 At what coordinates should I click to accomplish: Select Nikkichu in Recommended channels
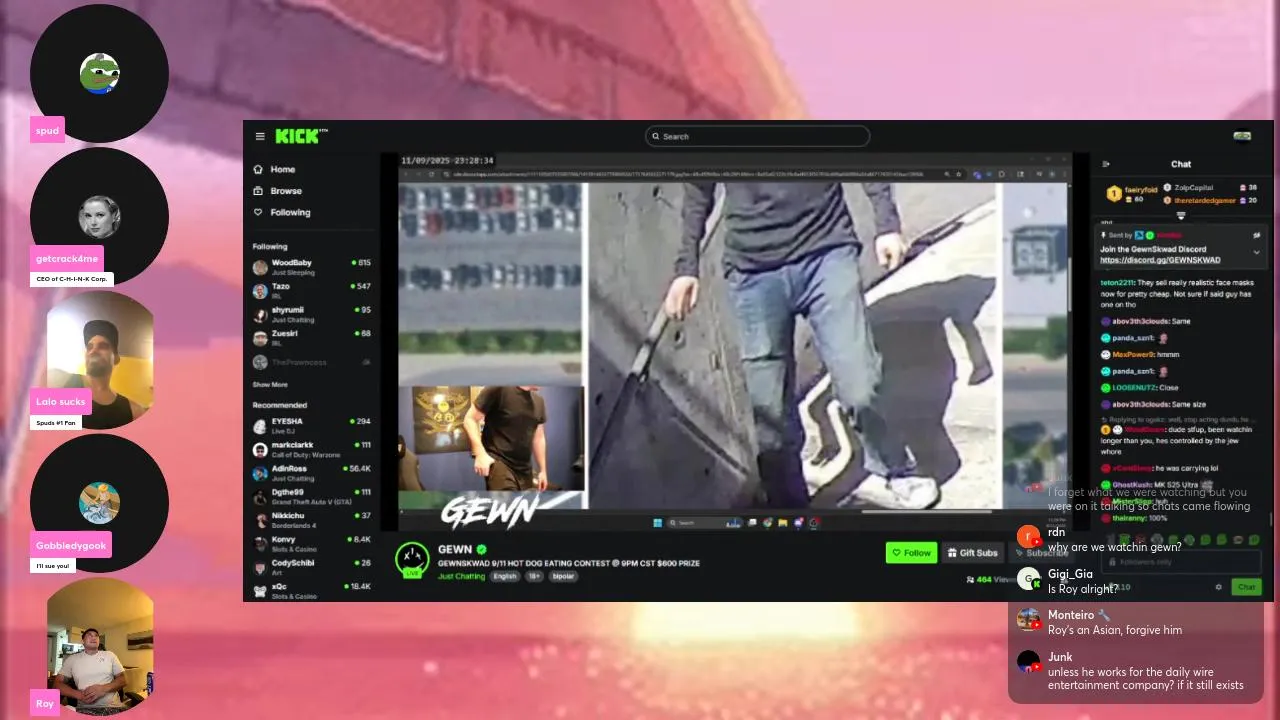pyautogui.click(x=312, y=520)
